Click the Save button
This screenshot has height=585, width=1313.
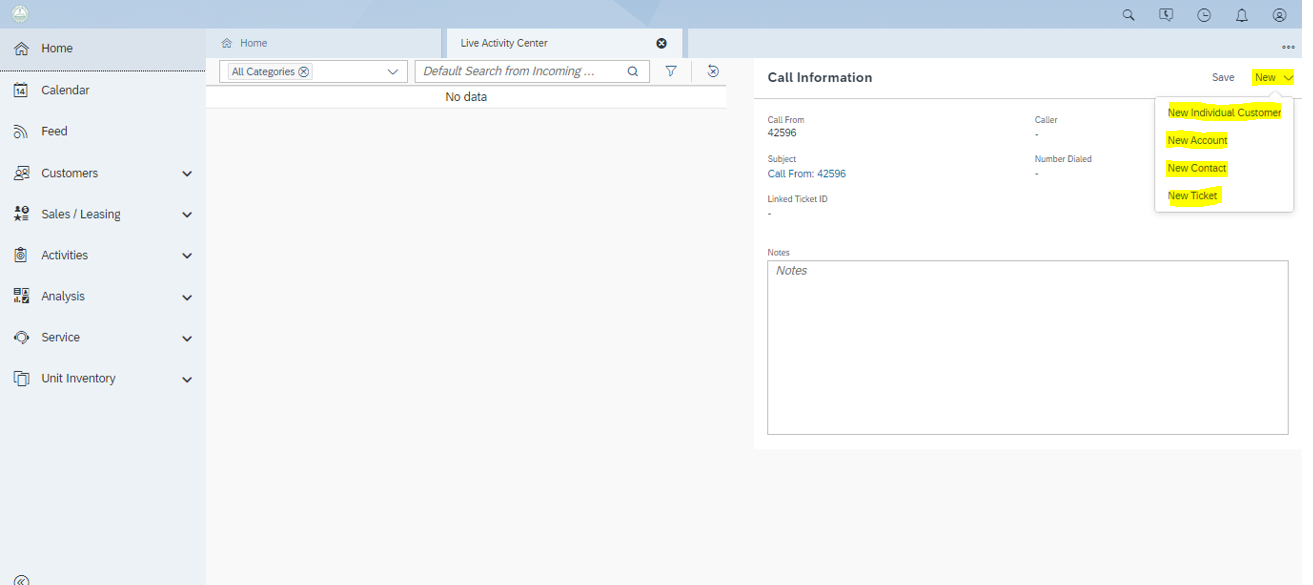(1222, 77)
